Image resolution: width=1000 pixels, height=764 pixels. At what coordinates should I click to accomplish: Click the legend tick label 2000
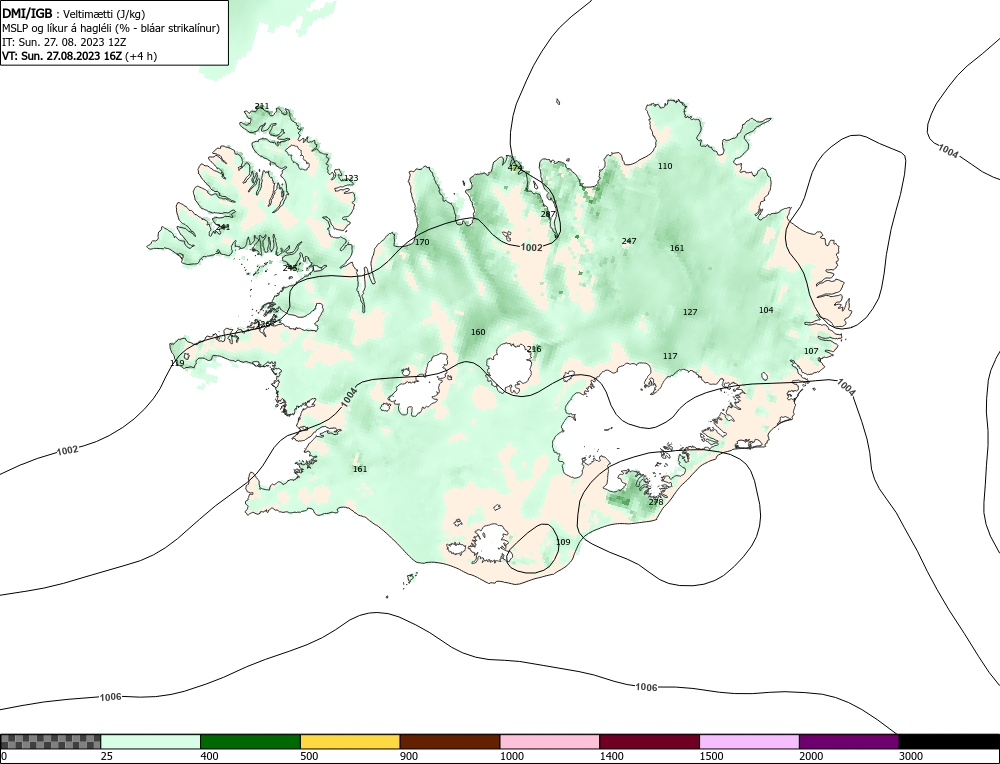(811, 756)
